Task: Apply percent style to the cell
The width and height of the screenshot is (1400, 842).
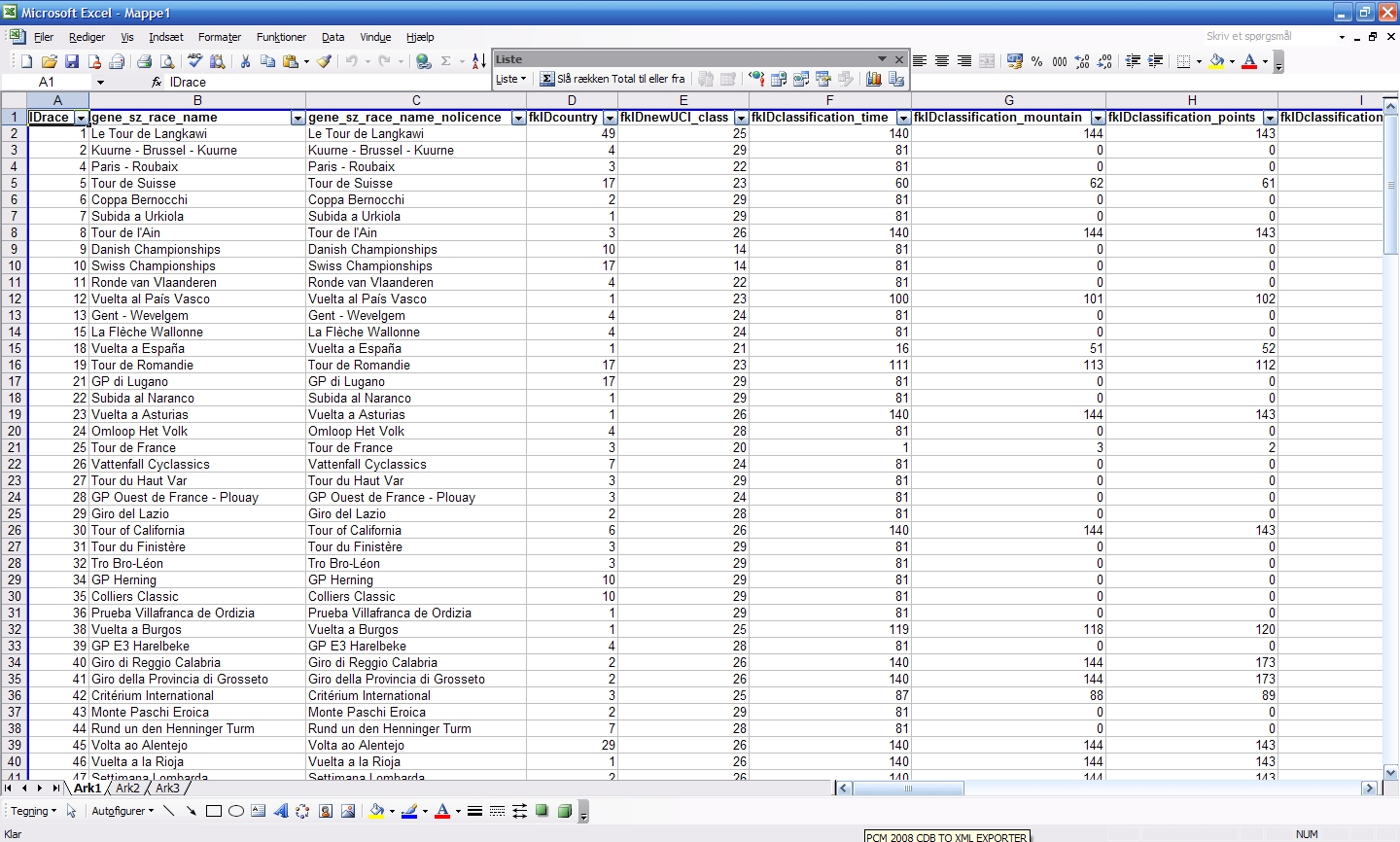Action: pos(1037,61)
